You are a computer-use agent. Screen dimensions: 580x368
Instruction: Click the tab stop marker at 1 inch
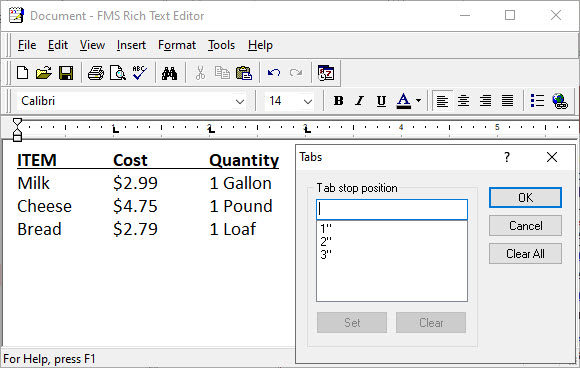[x=116, y=129]
